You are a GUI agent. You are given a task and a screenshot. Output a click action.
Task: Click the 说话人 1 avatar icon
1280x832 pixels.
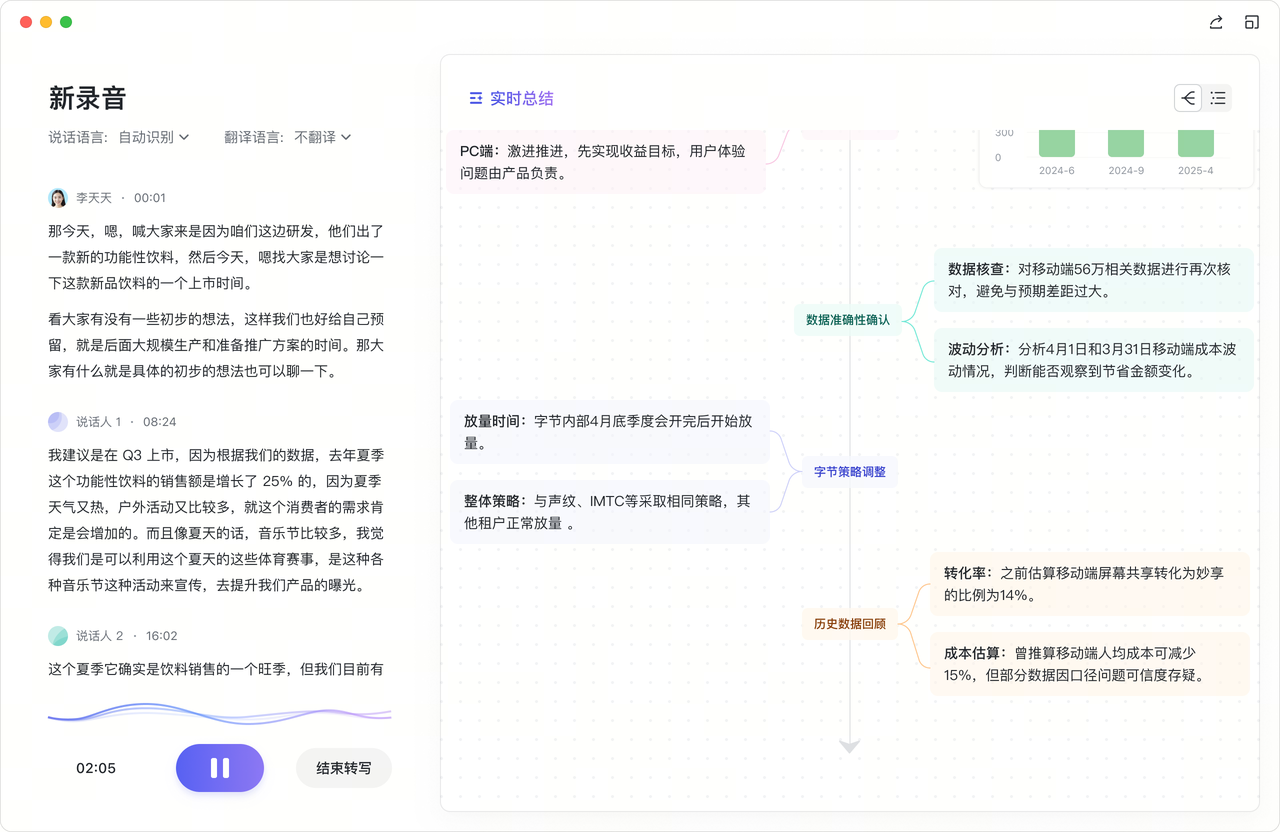[58, 422]
